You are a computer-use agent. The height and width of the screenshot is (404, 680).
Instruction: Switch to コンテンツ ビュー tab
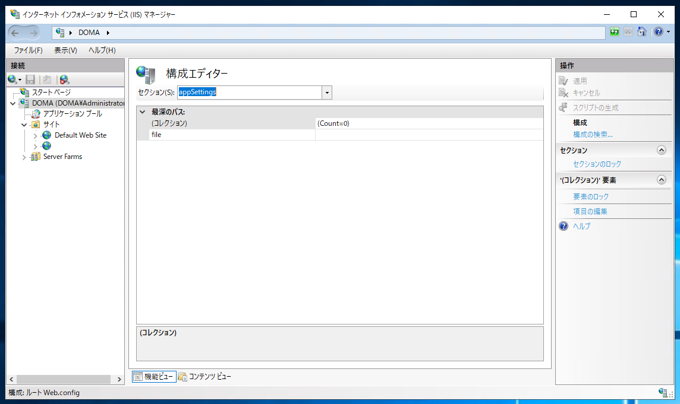click(205, 377)
